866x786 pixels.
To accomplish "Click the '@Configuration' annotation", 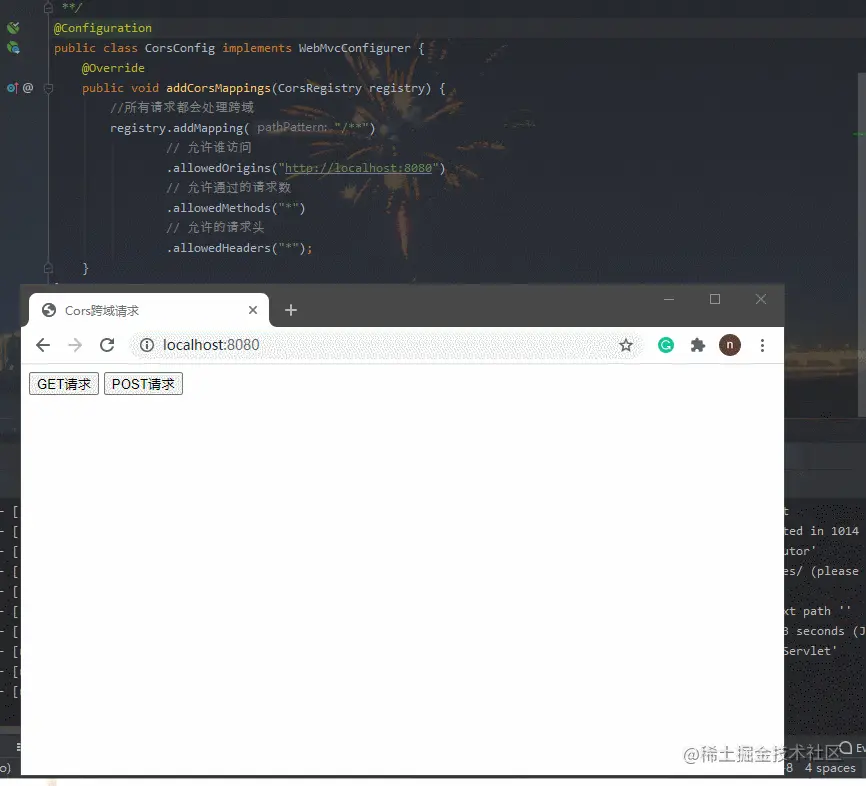I will [x=103, y=28].
